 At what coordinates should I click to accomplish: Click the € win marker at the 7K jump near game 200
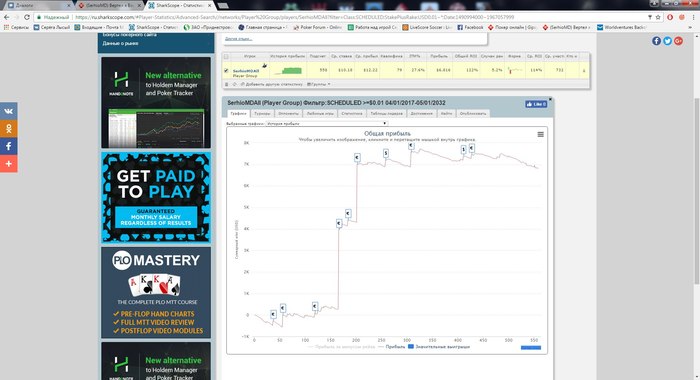[357, 157]
